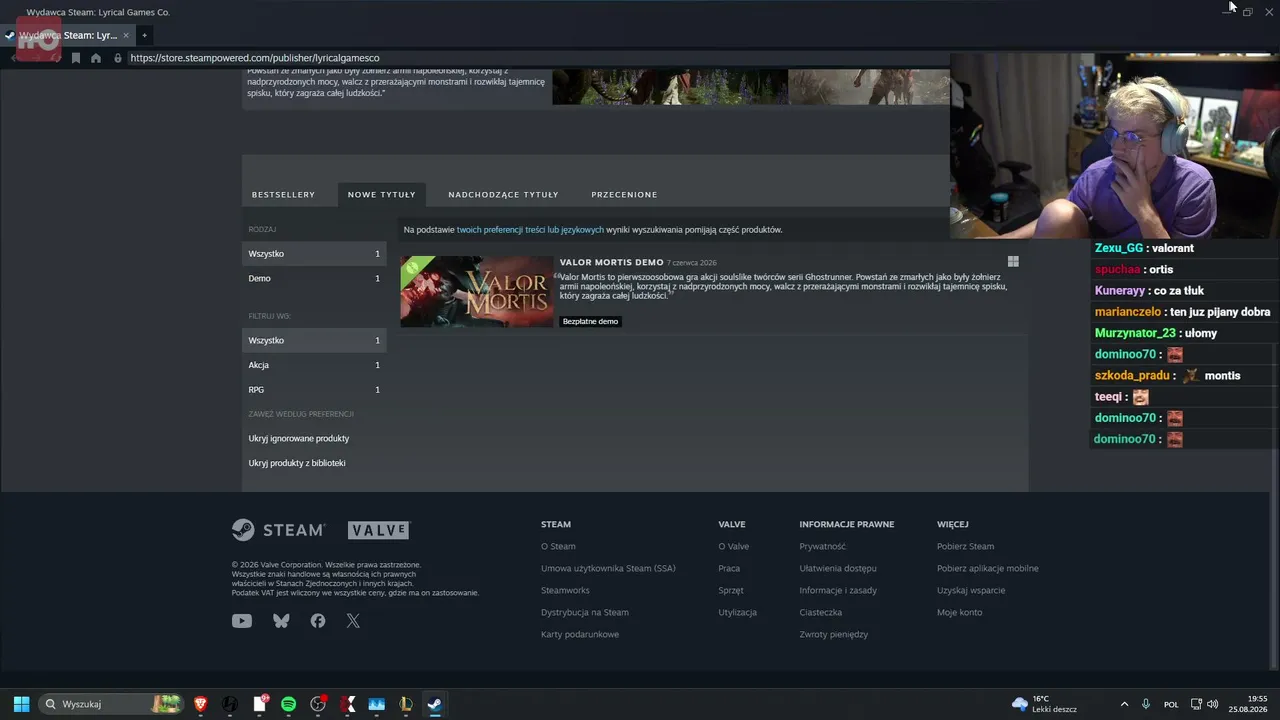Click the microphone icon in system tray

pos(1146,704)
